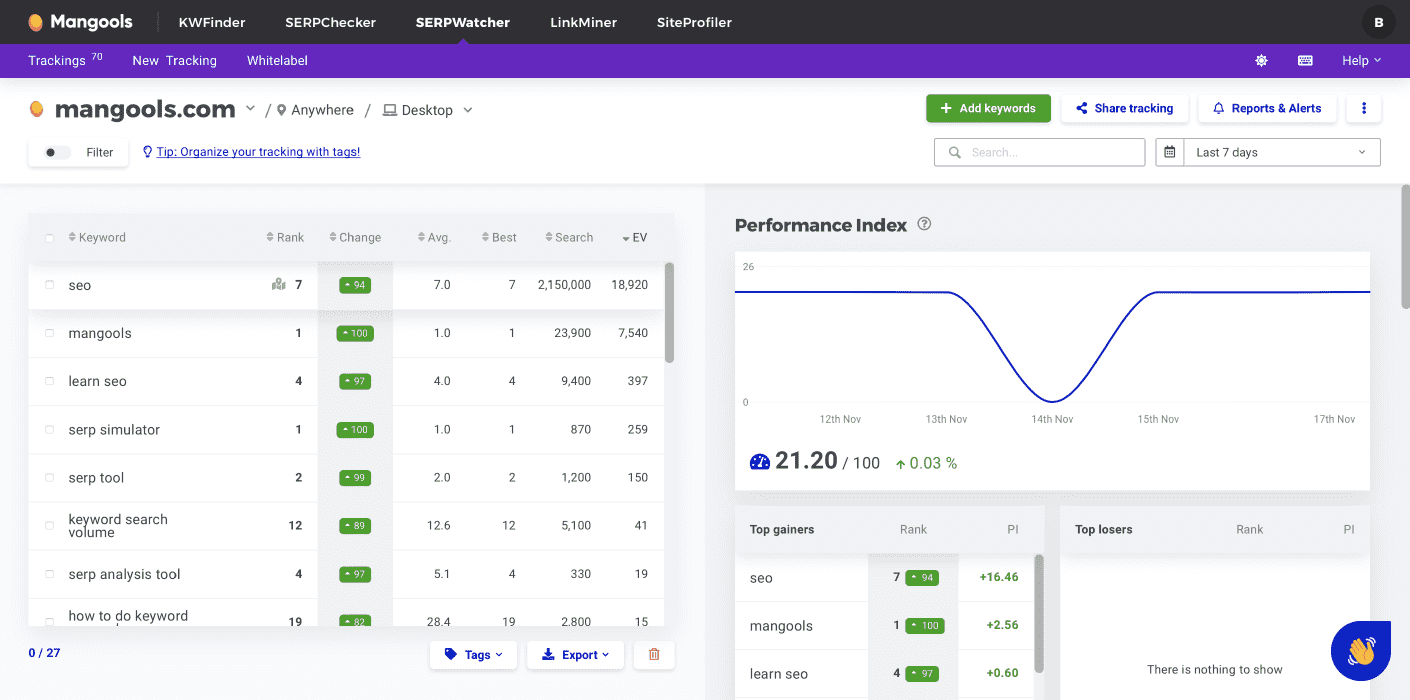Click the how to do keyword row
Image resolution: width=1410 pixels, height=700 pixels.
pyautogui.click(x=346, y=613)
